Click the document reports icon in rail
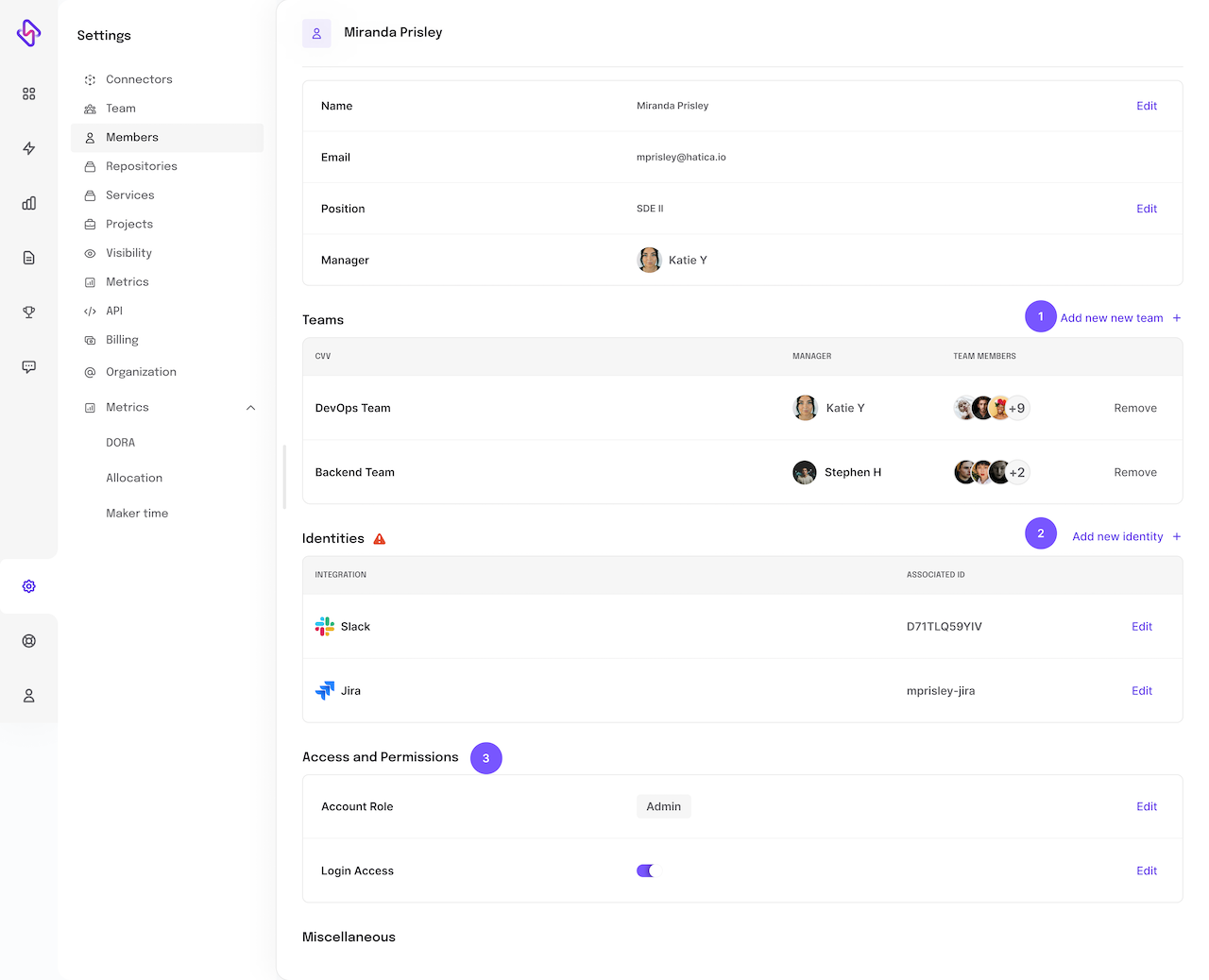 pyautogui.click(x=29, y=258)
